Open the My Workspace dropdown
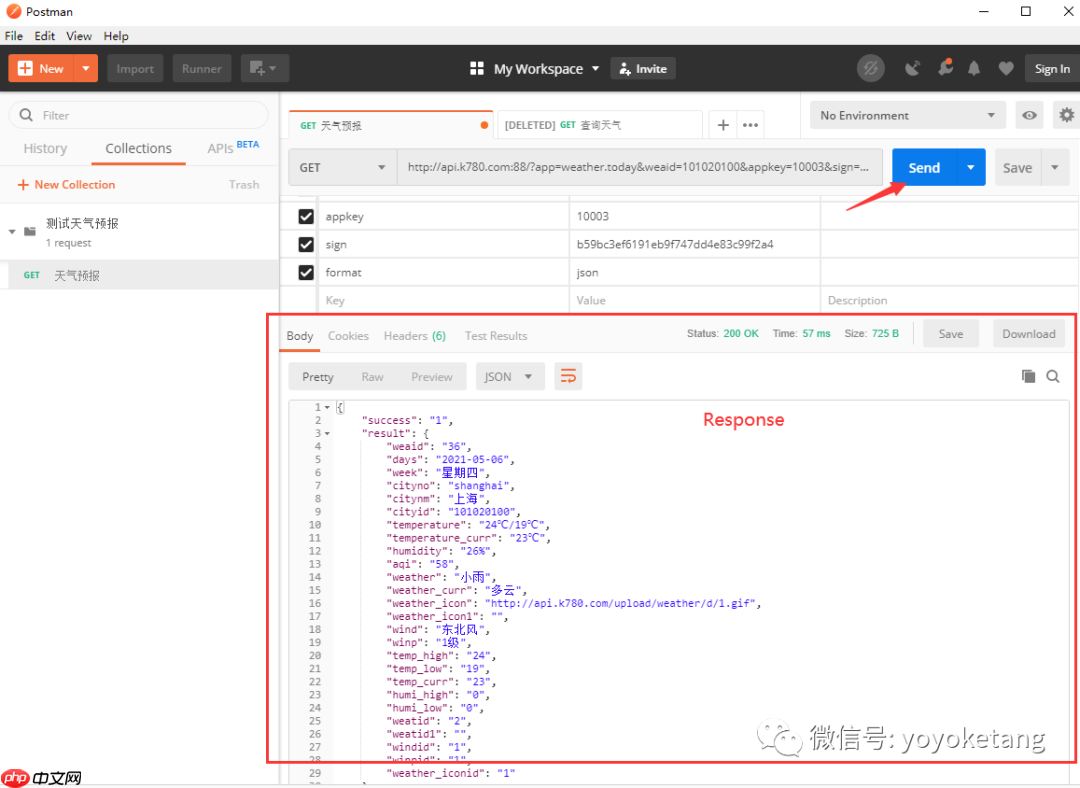Viewport: 1080px width, 788px height. click(x=546, y=68)
